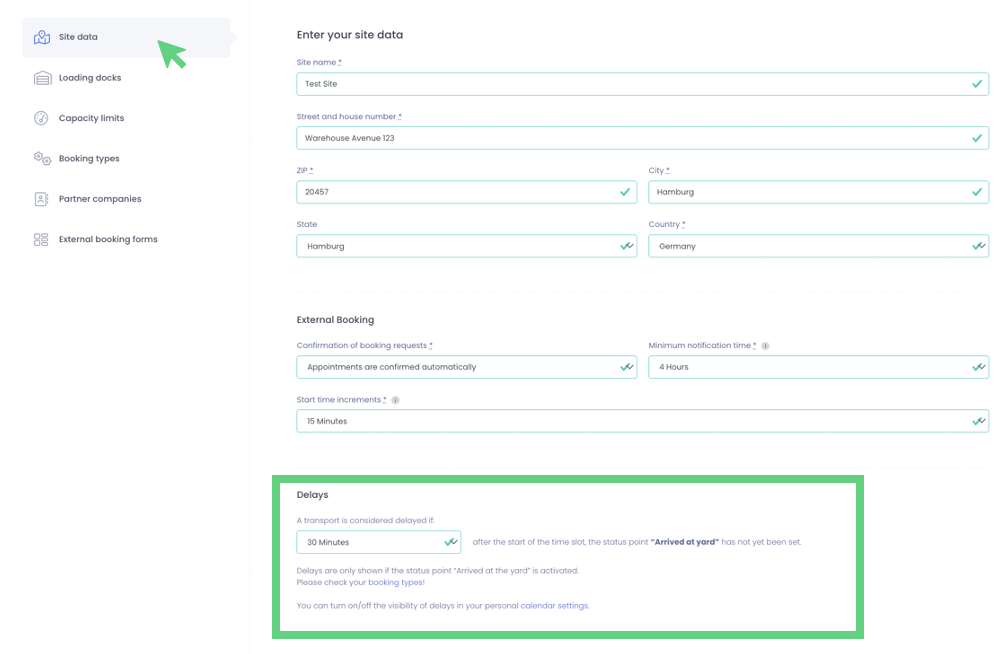This screenshot has width=1004, height=654.
Task: Open the Country dropdown showing Germany
Action: click(x=817, y=246)
